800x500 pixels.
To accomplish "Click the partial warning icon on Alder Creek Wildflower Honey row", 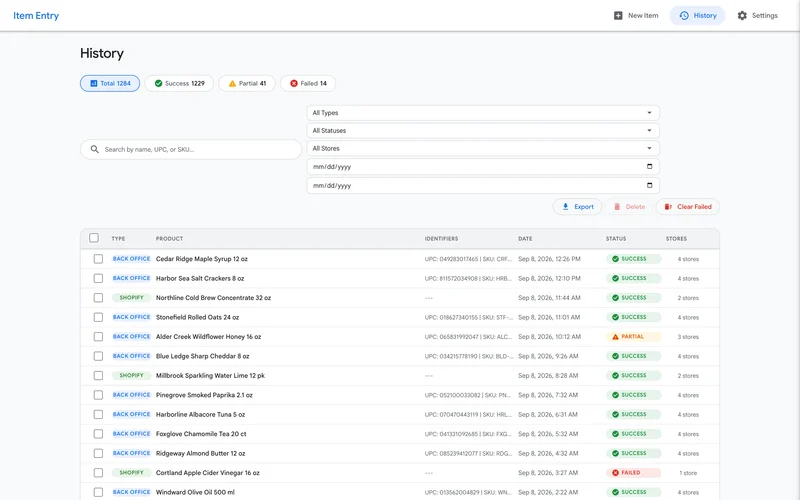I will [x=615, y=337].
